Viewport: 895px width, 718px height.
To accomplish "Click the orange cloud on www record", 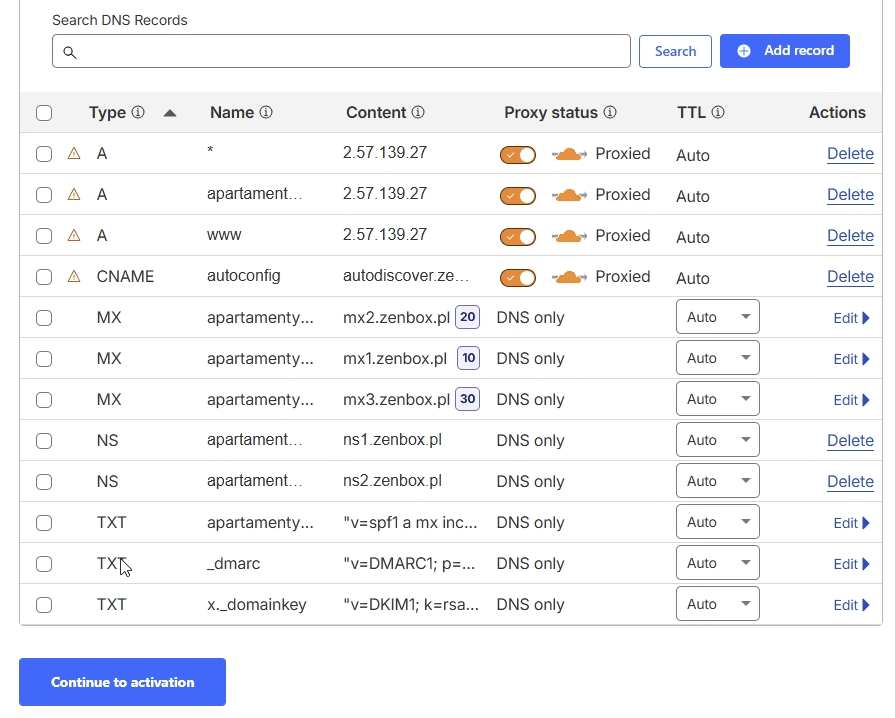I will tap(569, 236).
